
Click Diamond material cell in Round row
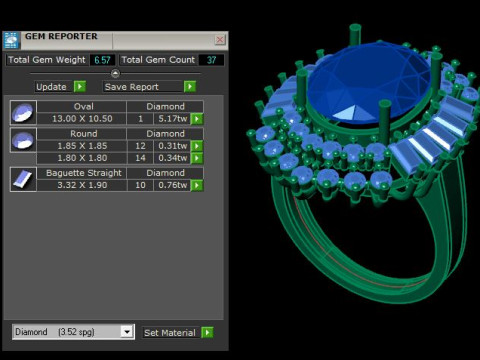pyautogui.click(x=165, y=134)
